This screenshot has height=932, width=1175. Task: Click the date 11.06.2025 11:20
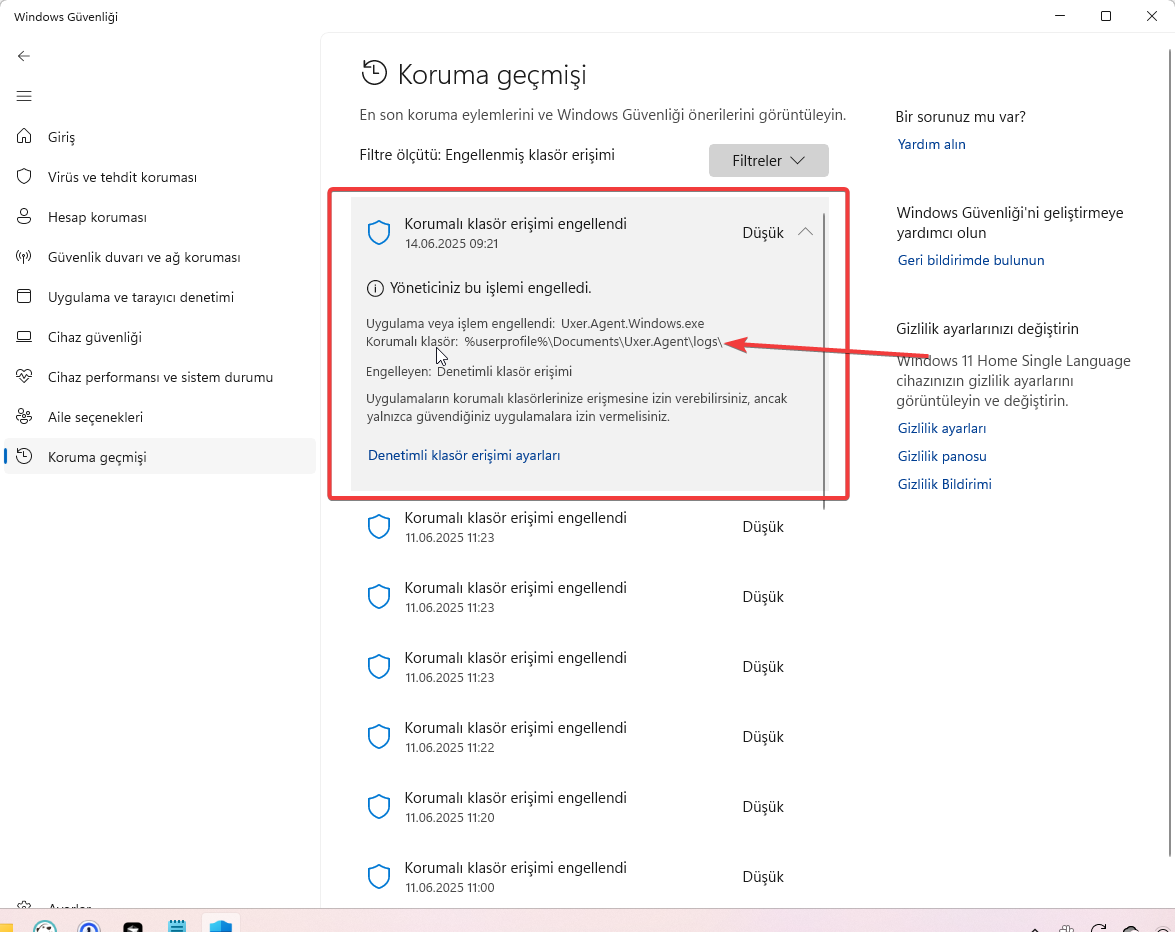coord(450,817)
